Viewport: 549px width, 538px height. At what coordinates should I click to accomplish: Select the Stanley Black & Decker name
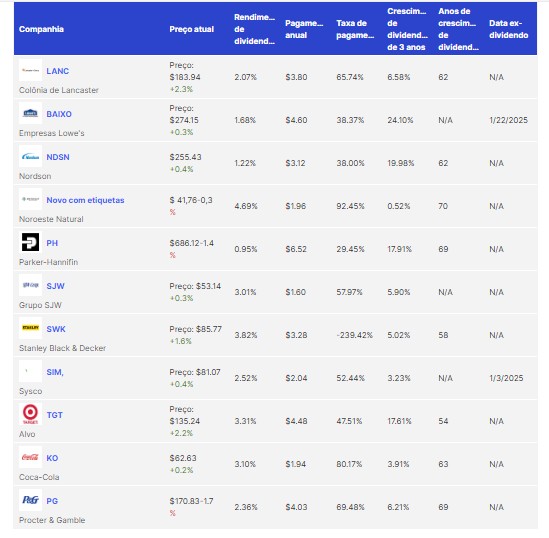coord(62,348)
